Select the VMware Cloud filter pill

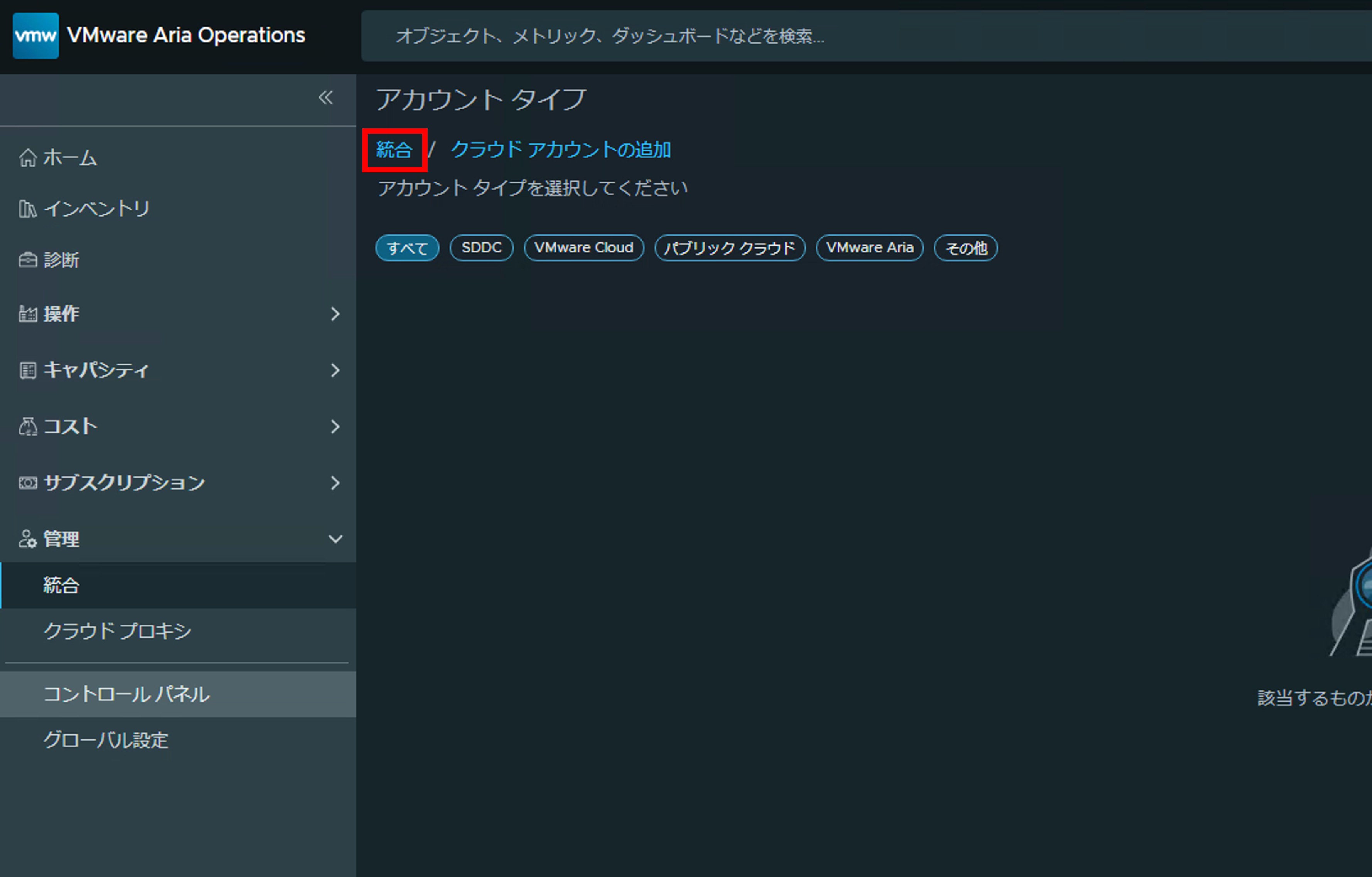(x=584, y=248)
